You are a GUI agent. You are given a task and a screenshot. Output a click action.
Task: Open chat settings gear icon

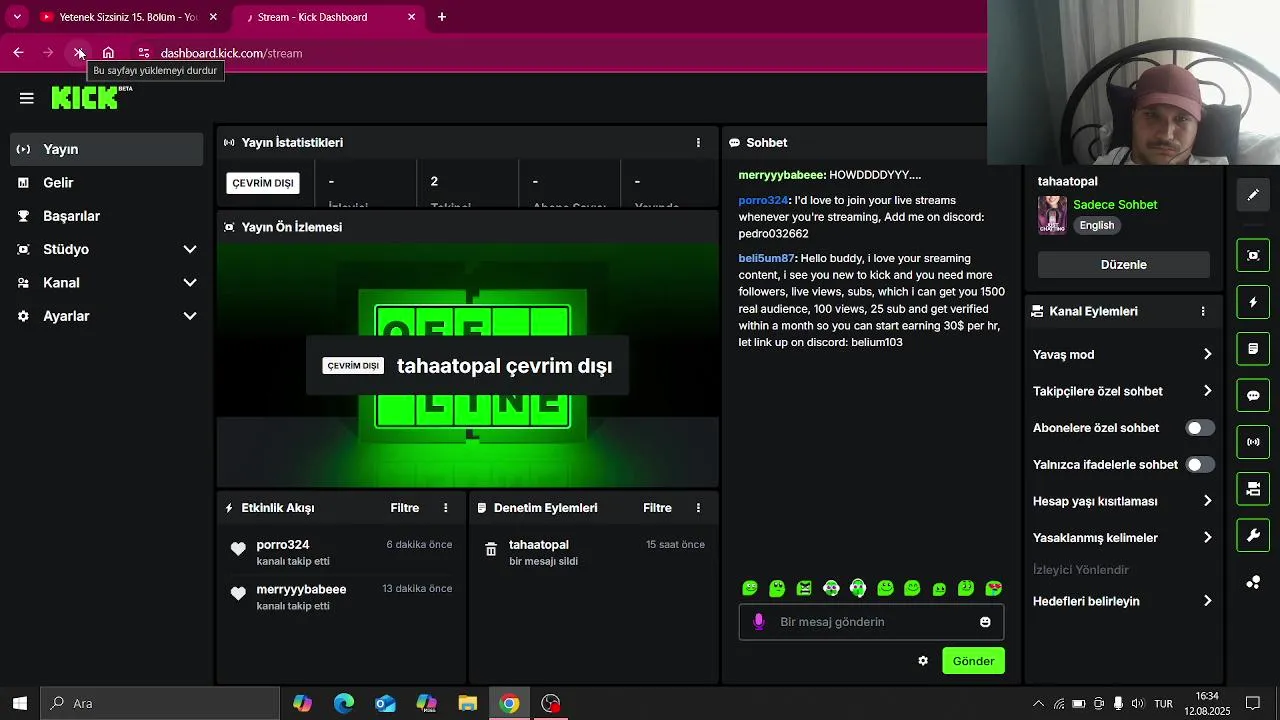[923, 661]
